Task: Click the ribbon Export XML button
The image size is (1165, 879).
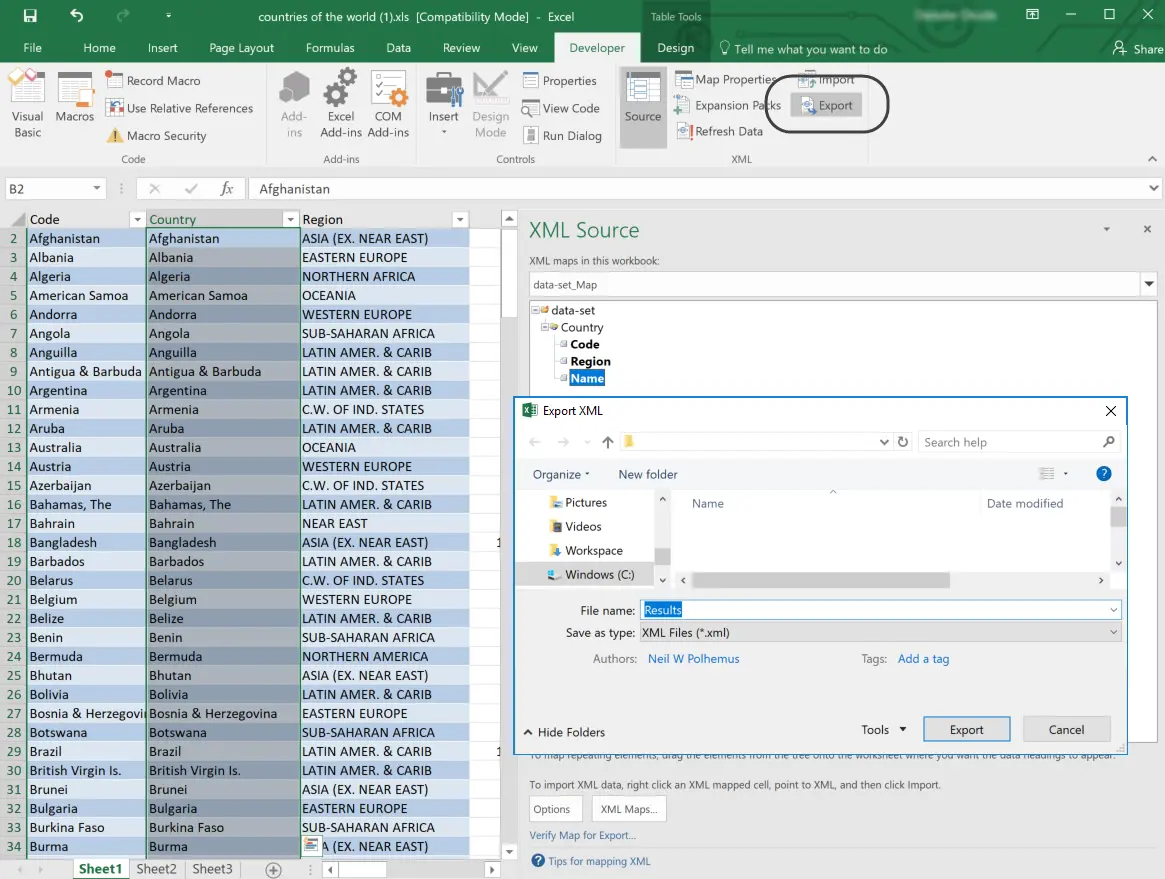Action: pos(826,106)
